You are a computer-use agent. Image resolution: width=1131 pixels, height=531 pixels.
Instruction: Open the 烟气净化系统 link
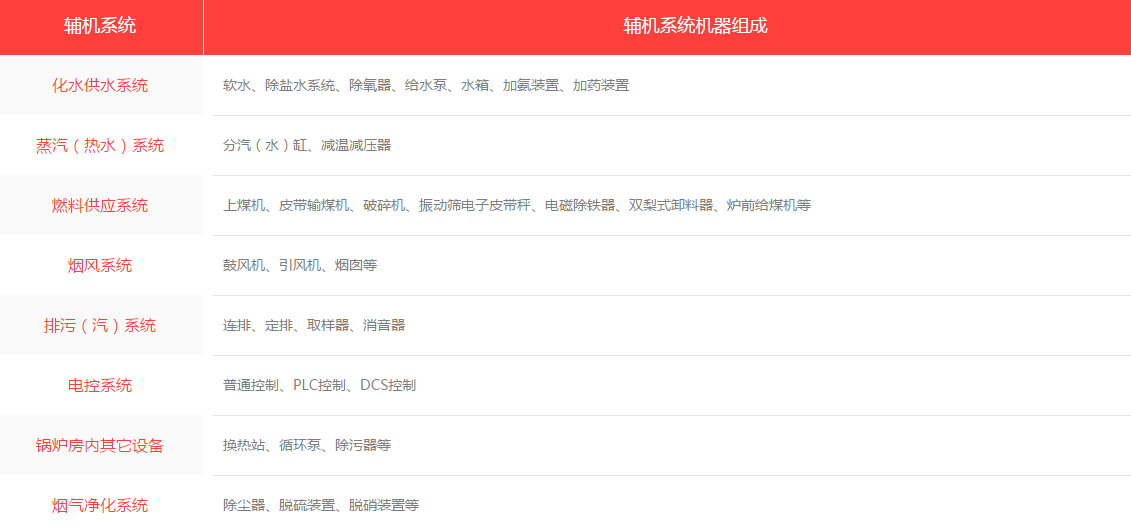[100, 505]
